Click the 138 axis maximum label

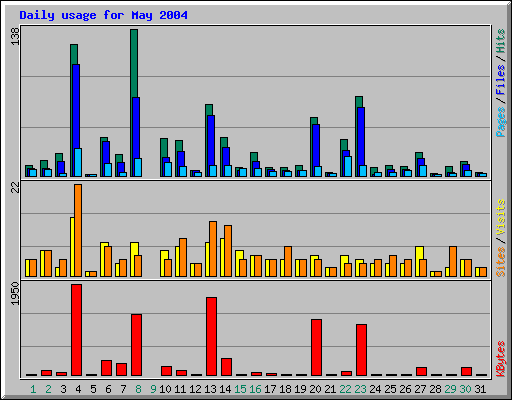tap(15, 37)
